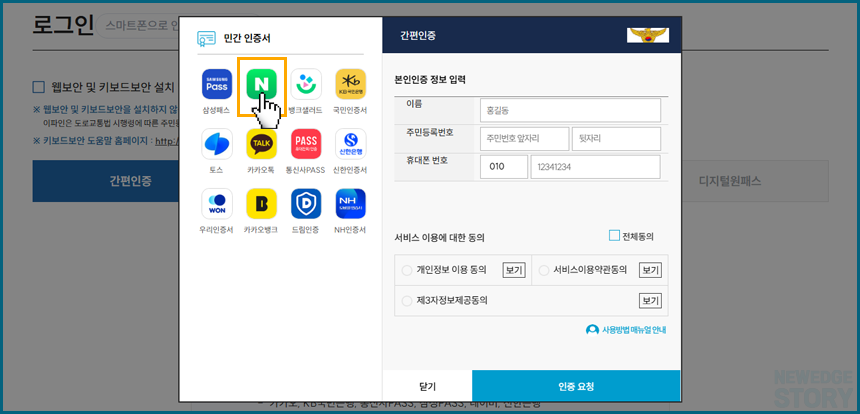Select the 드림인증 shield icon
This screenshot has width=860, height=414.
306,203
